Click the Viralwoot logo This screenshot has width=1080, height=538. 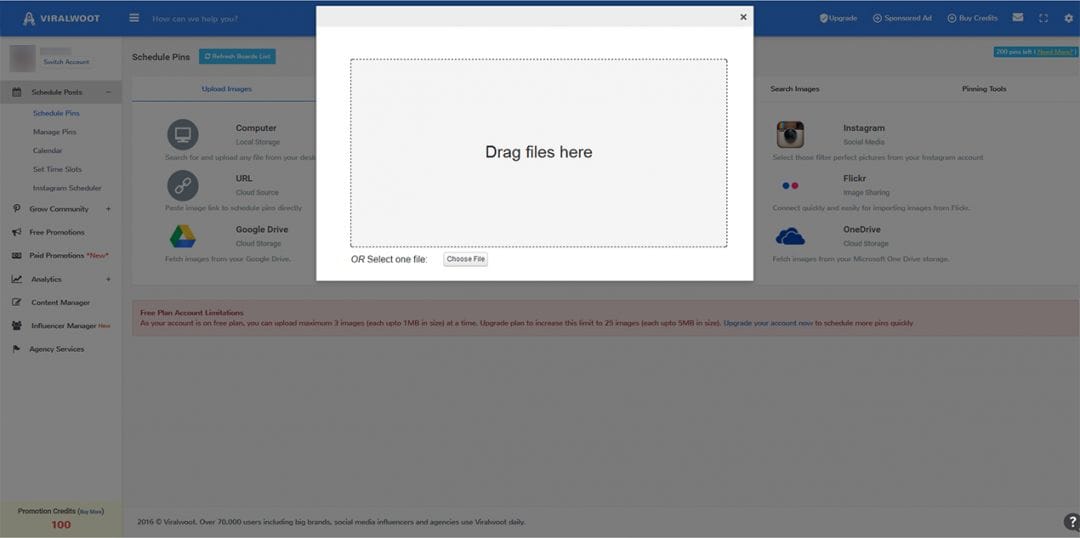(x=61, y=19)
